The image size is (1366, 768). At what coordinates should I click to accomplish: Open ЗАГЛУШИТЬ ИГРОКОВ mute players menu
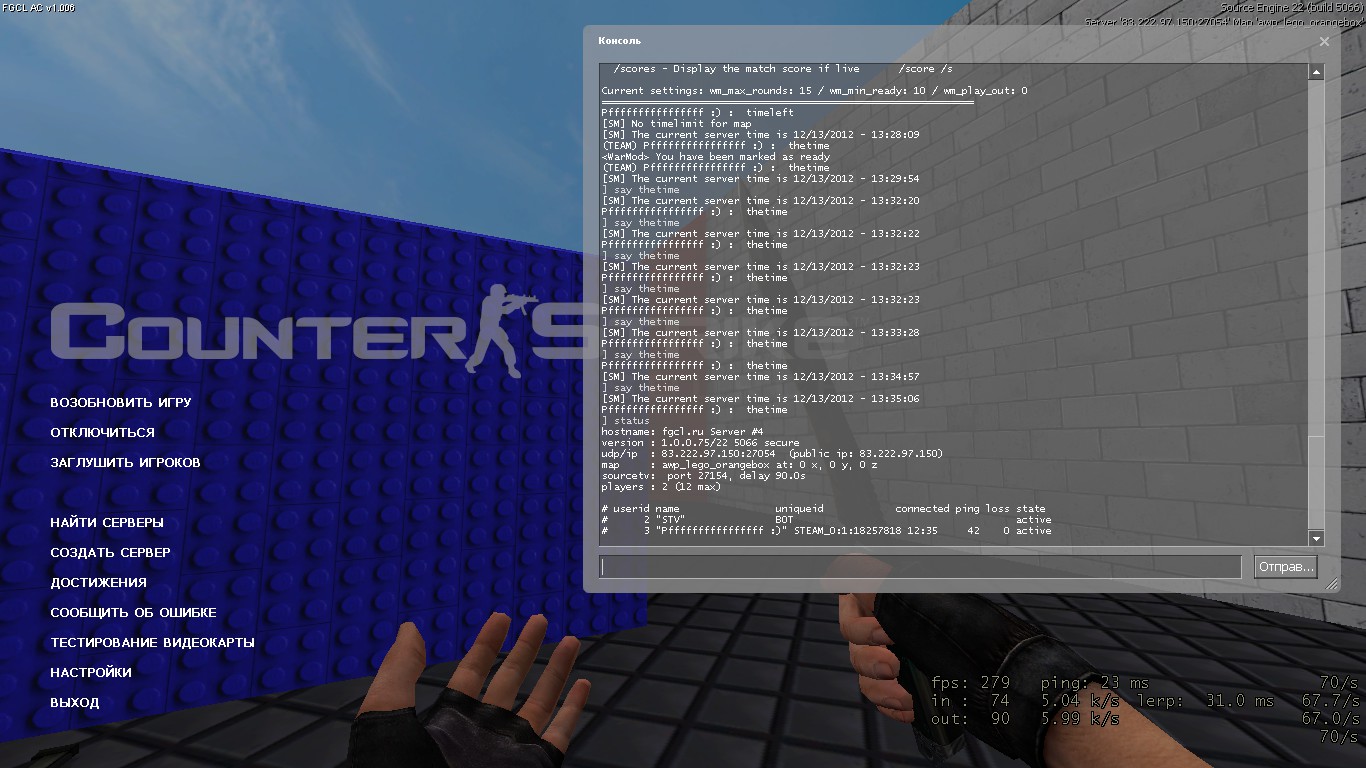pos(126,463)
